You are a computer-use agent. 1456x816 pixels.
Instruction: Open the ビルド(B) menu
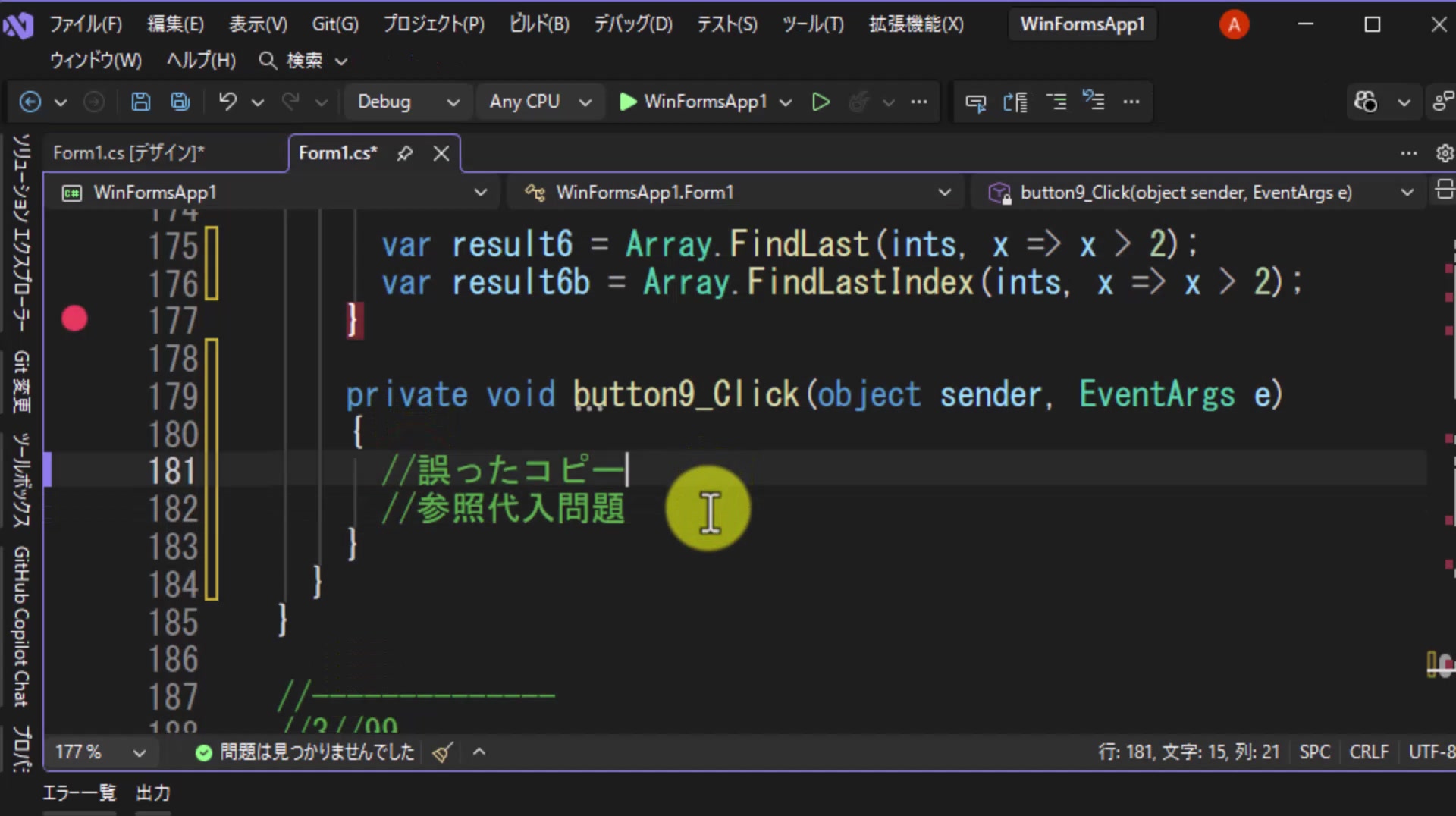(539, 24)
